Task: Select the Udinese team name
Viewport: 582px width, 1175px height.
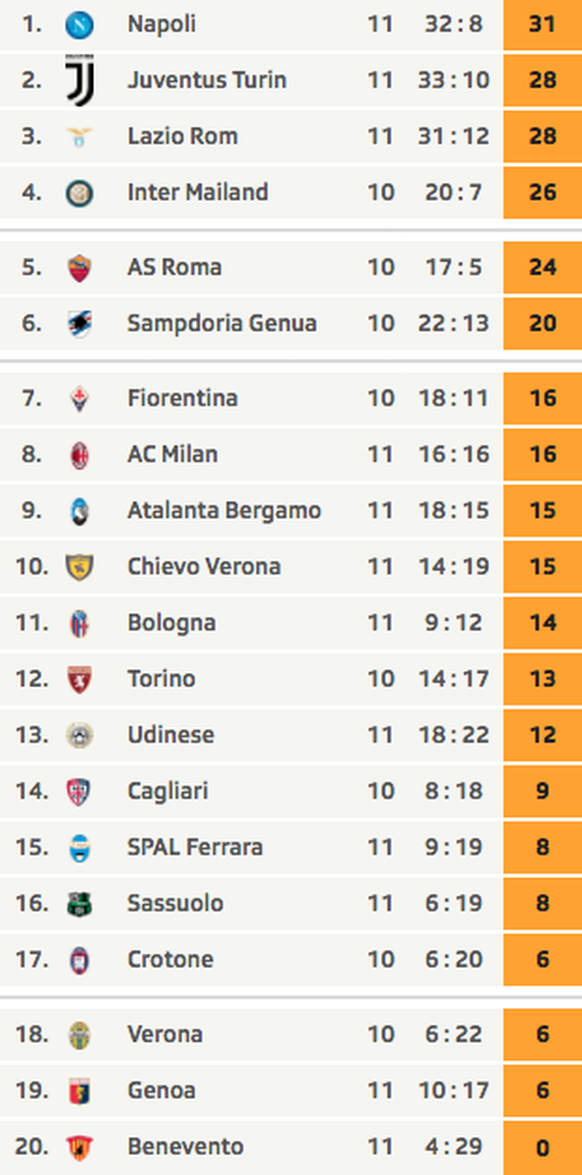Action: click(171, 735)
